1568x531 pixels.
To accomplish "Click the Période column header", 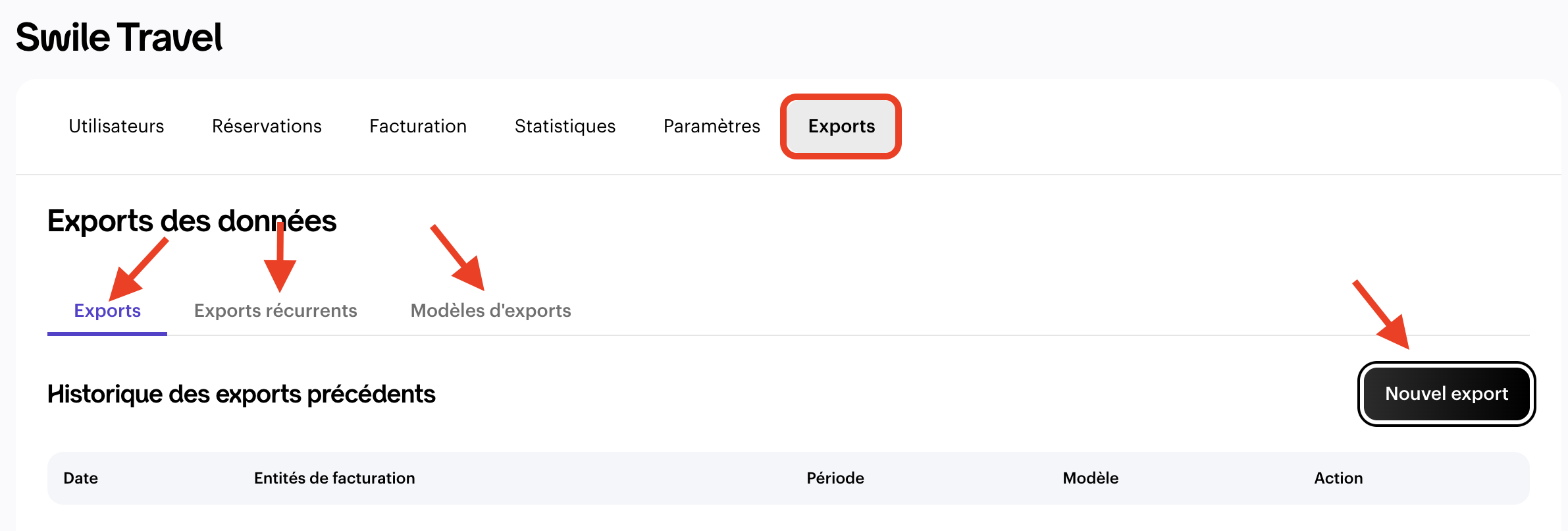I will (835, 478).
